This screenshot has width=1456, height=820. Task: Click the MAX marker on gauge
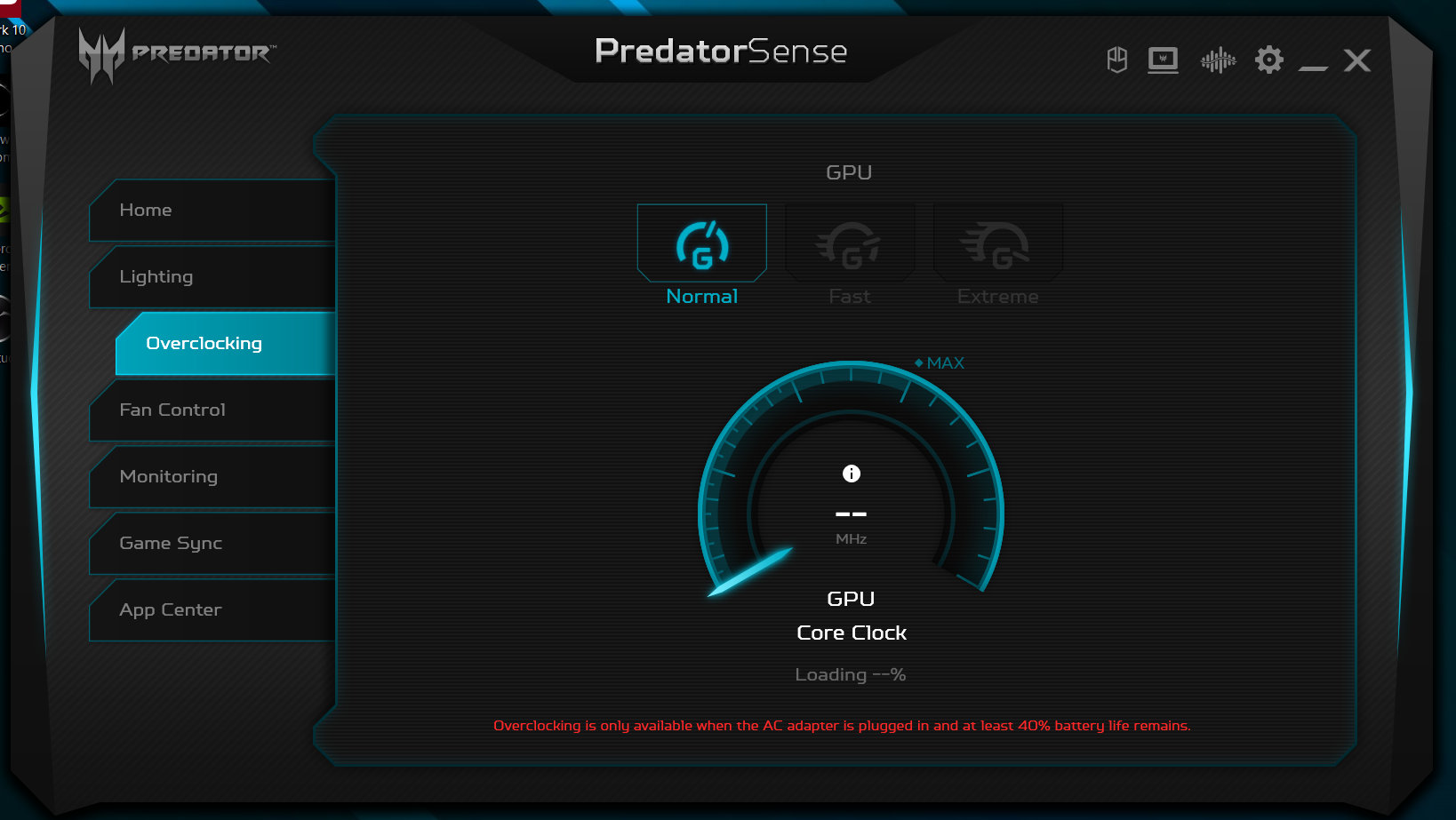940,363
